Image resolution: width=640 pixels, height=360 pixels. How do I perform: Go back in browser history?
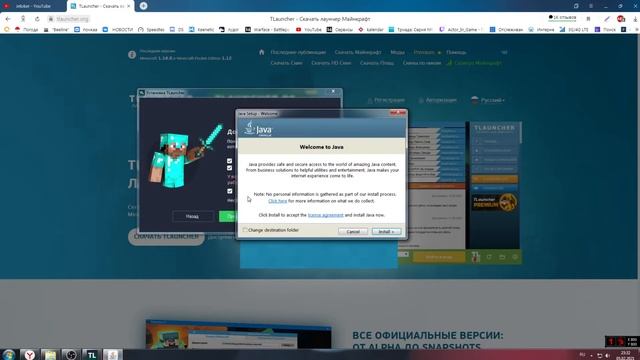pyautogui.click(x=8, y=19)
